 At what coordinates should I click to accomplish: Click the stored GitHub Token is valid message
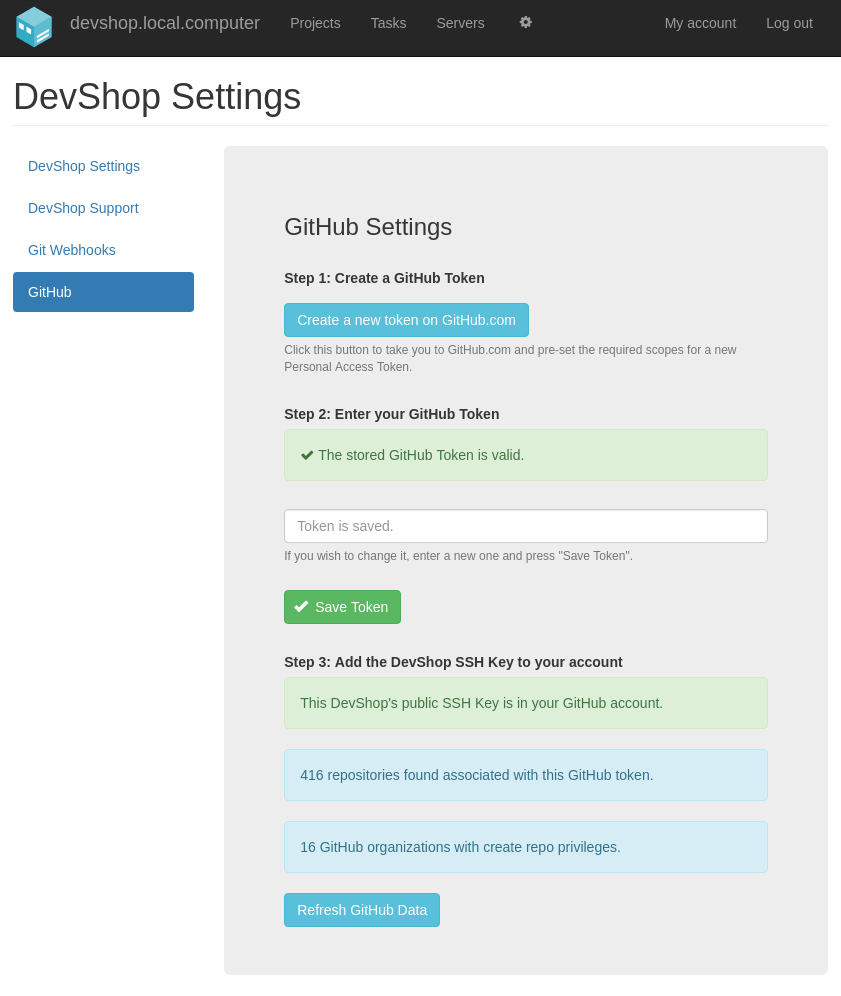pos(526,455)
